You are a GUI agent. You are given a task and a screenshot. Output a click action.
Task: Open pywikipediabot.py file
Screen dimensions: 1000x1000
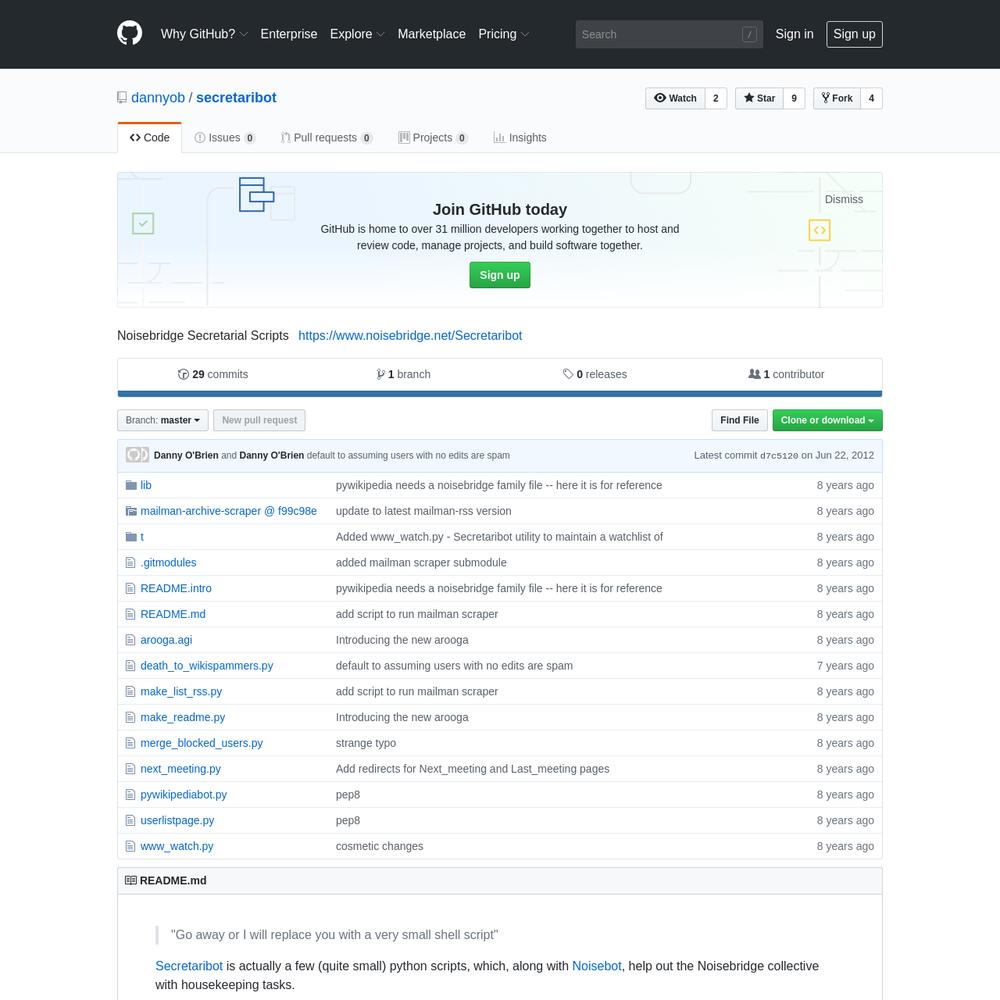(x=184, y=795)
